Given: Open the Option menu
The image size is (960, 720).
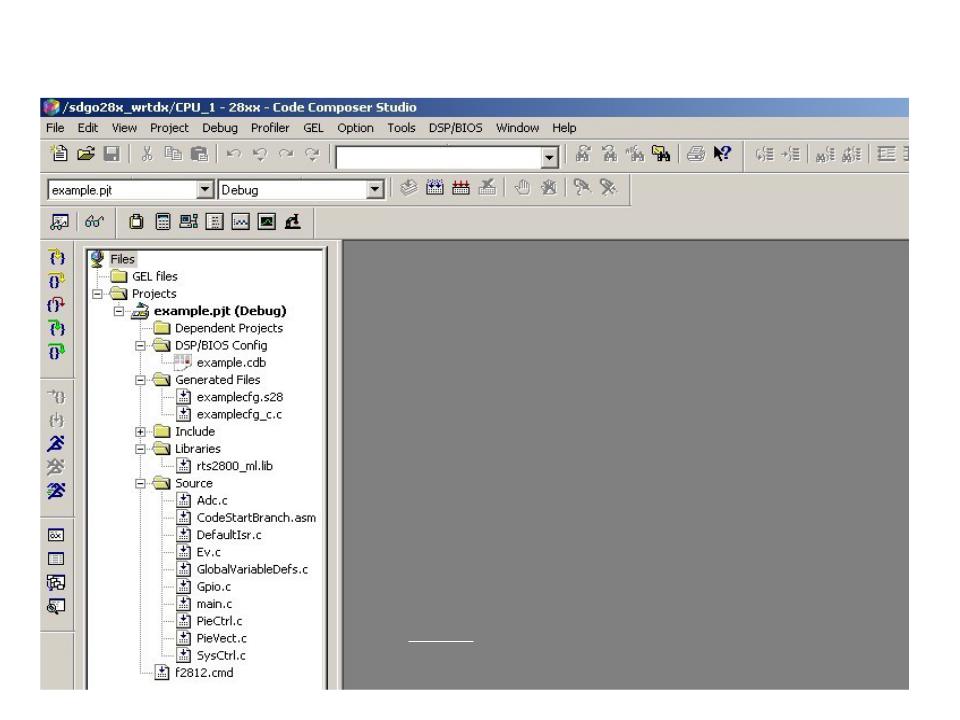Looking at the screenshot, I should 355,128.
